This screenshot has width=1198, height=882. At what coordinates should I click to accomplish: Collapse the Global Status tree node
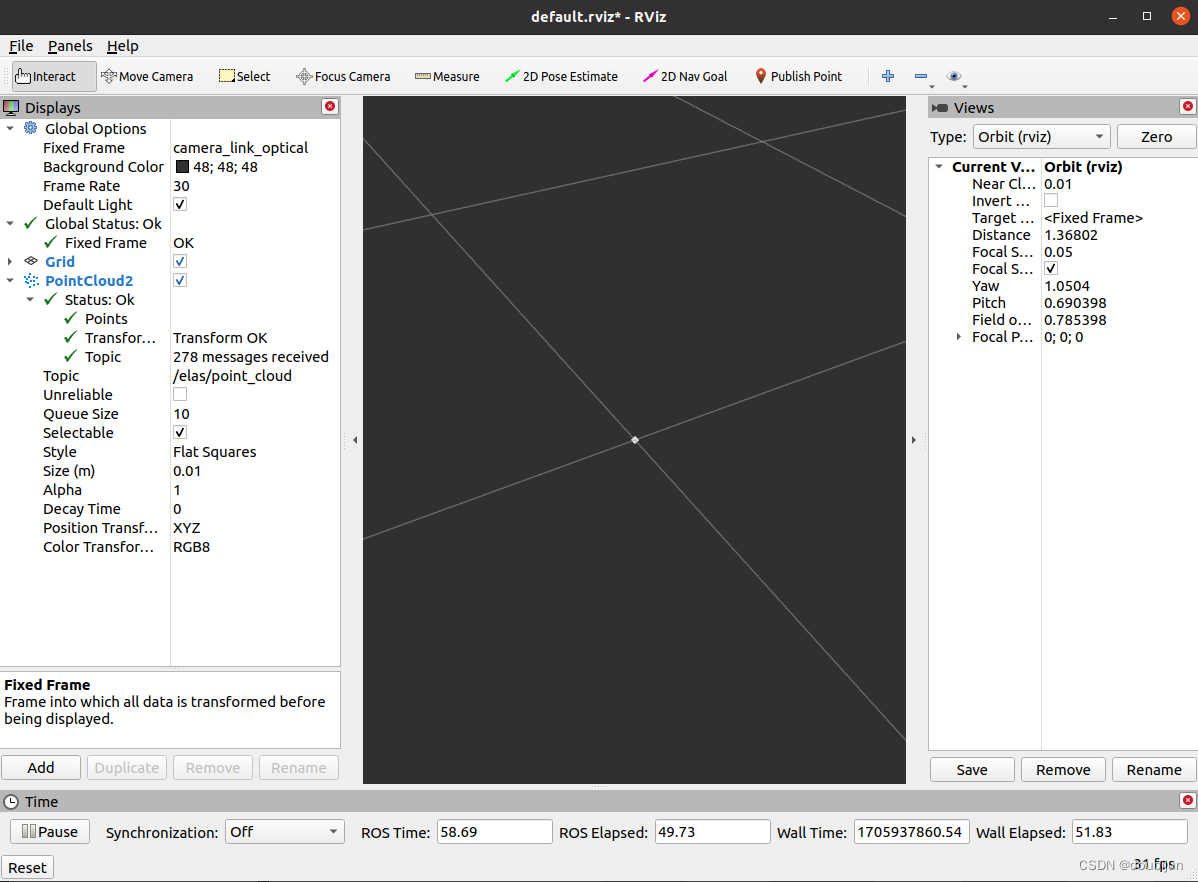[x=10, y=223]
